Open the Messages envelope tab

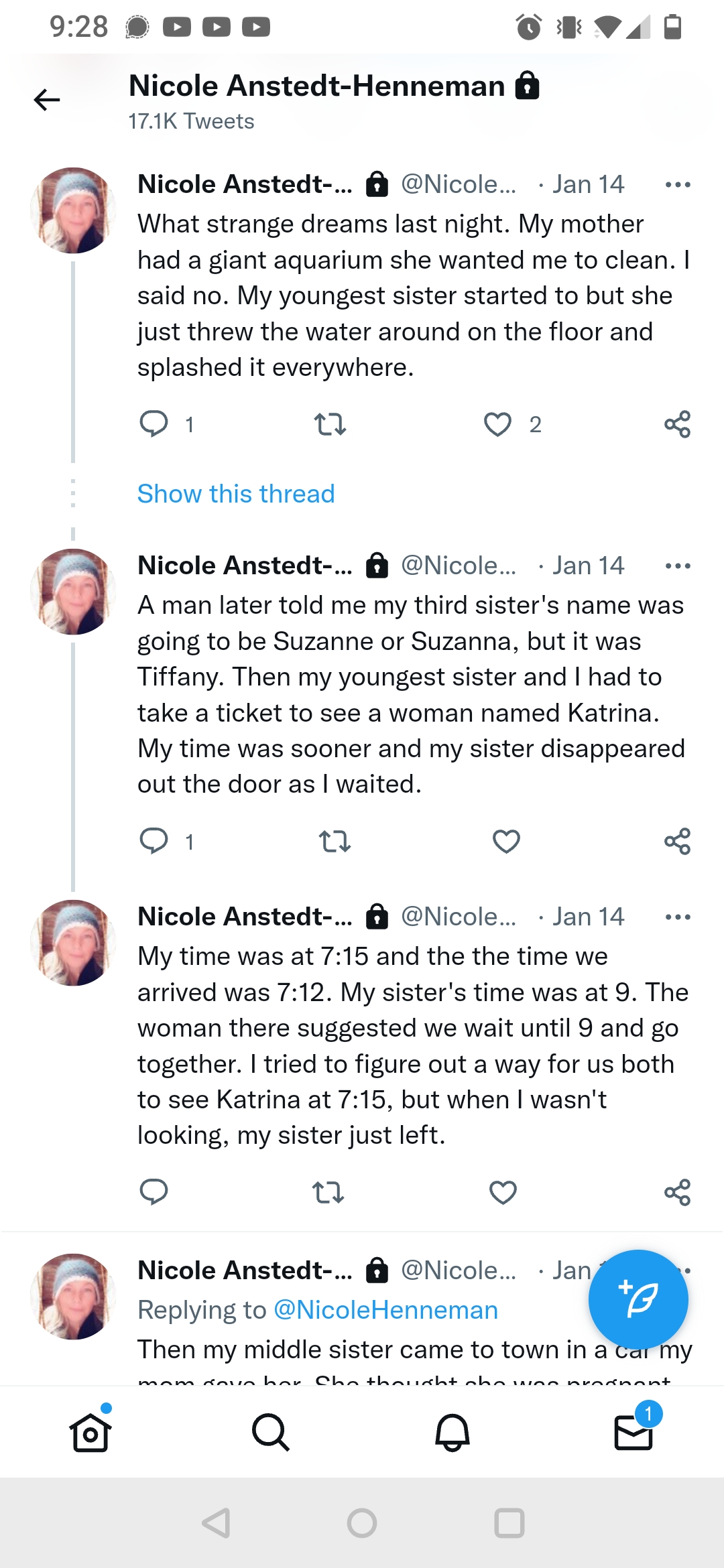[633, 1433]
